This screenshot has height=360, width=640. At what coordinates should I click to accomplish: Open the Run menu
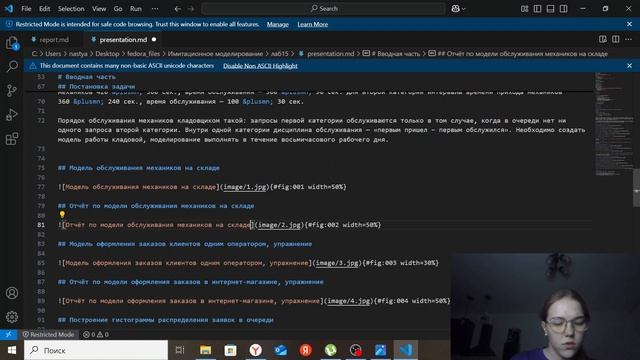pyautogui.click(x=136, y=9)
